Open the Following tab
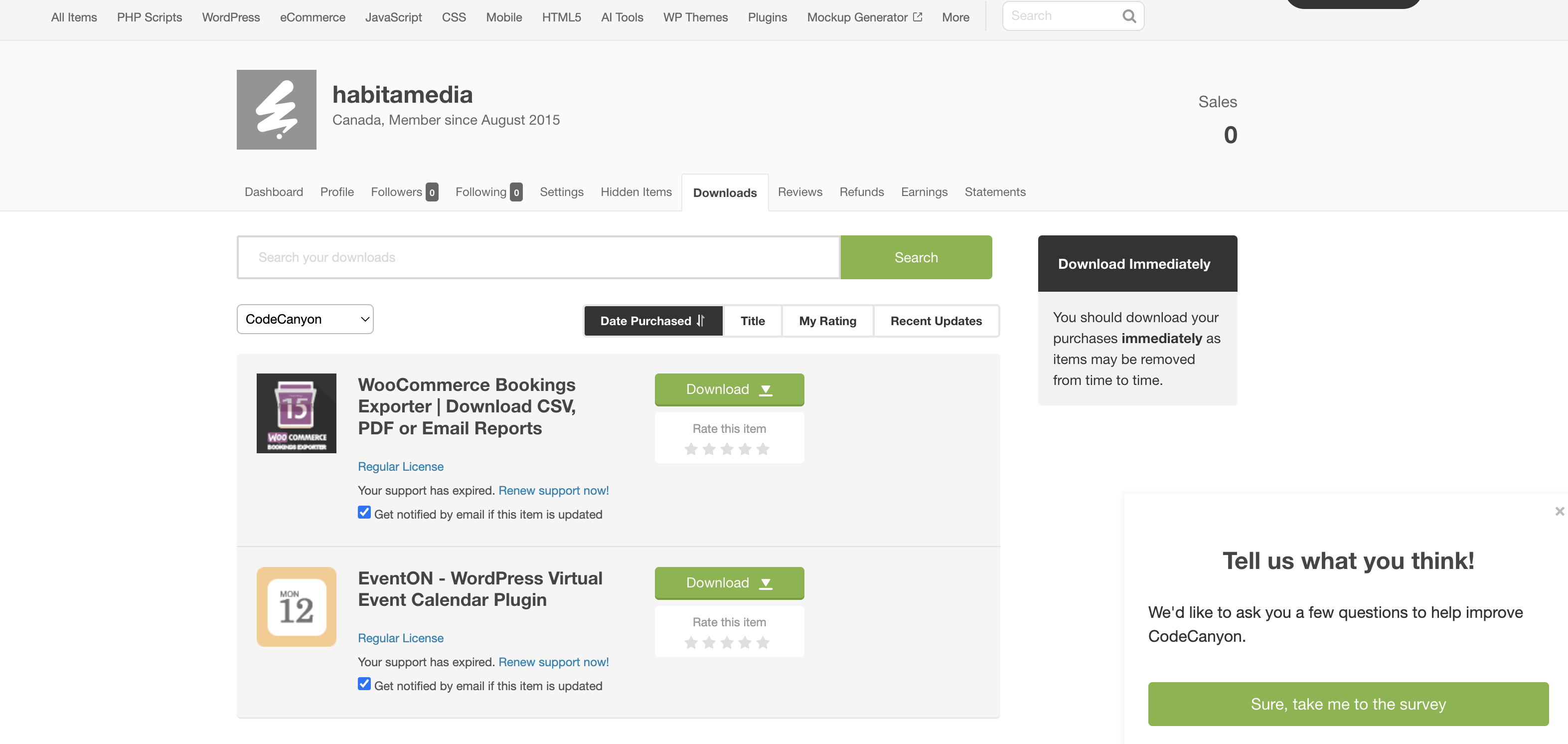The height and width of the screenshot is (744, 1568). click(489, 192)
